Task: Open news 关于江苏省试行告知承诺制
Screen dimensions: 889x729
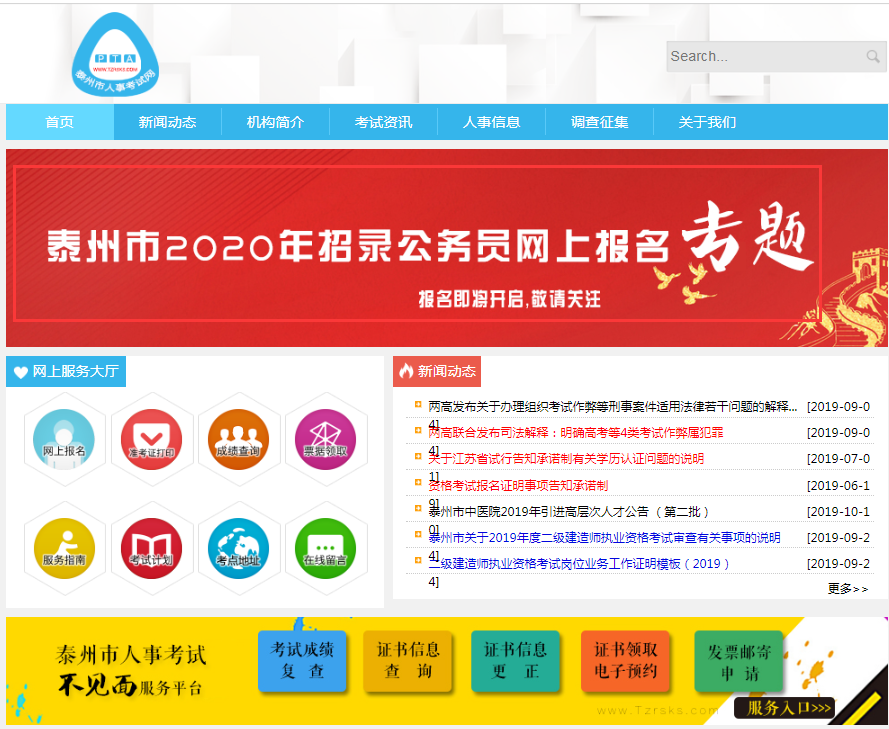Action: pos(566,459)
